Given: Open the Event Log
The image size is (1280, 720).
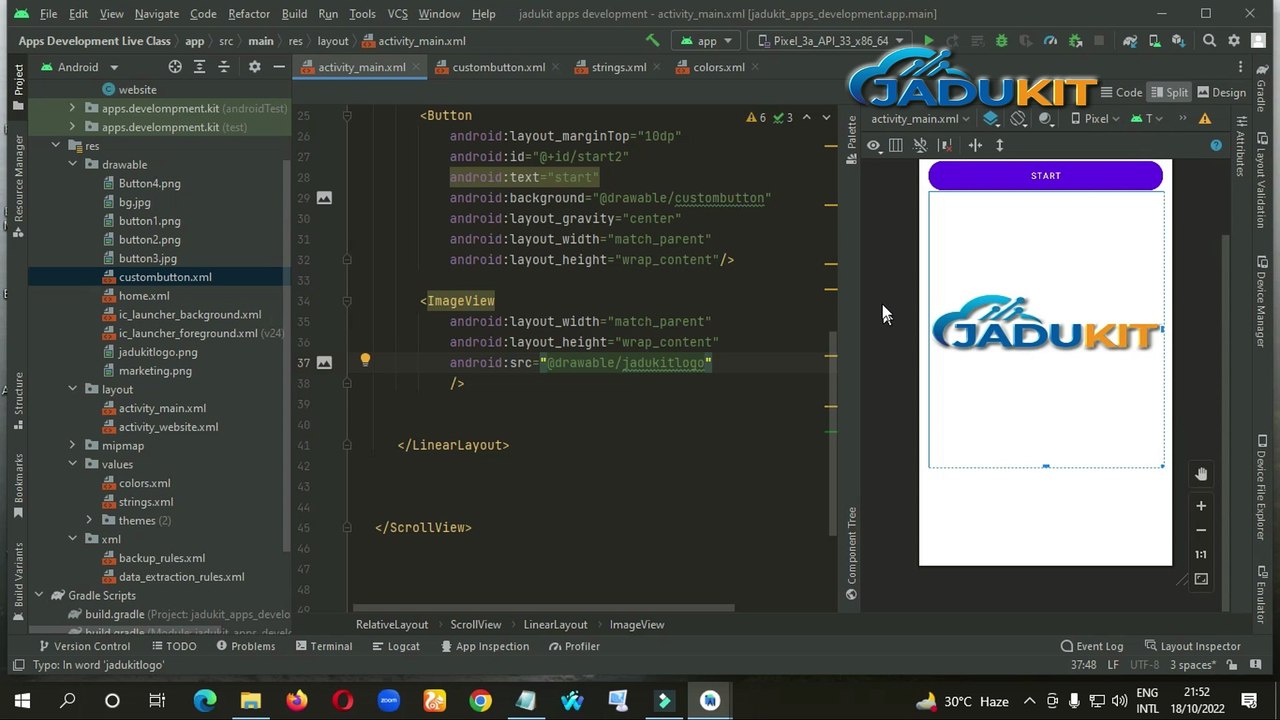Looking at the screenshot, I should 1092,646.
